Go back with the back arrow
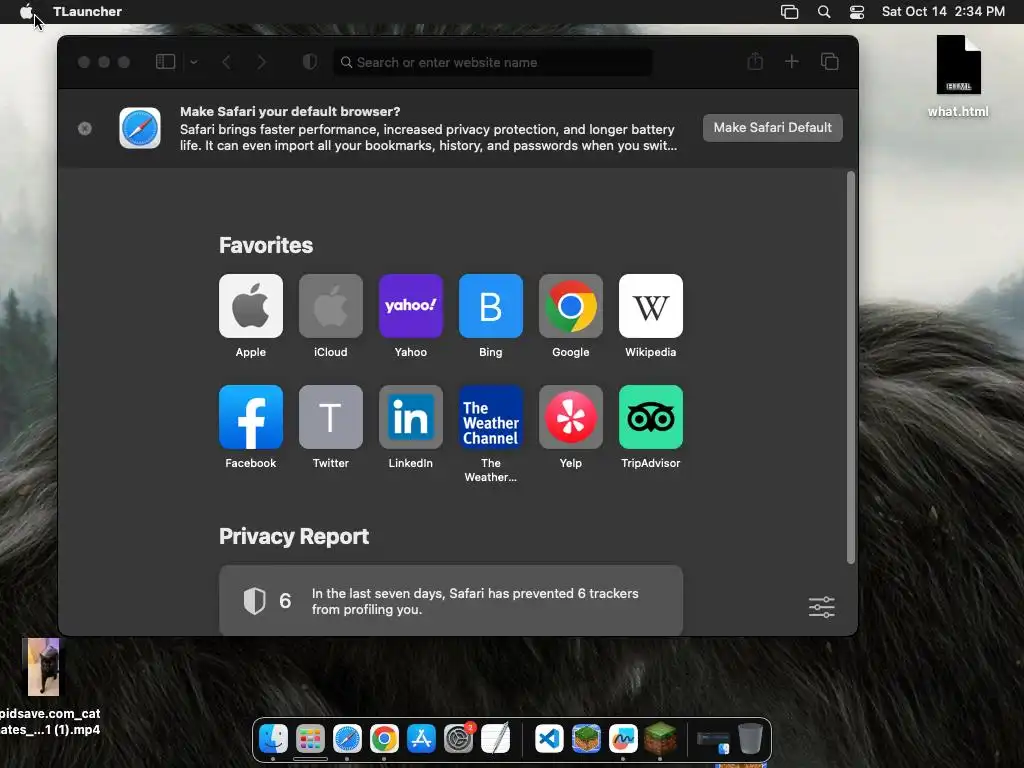 (227, 62)
